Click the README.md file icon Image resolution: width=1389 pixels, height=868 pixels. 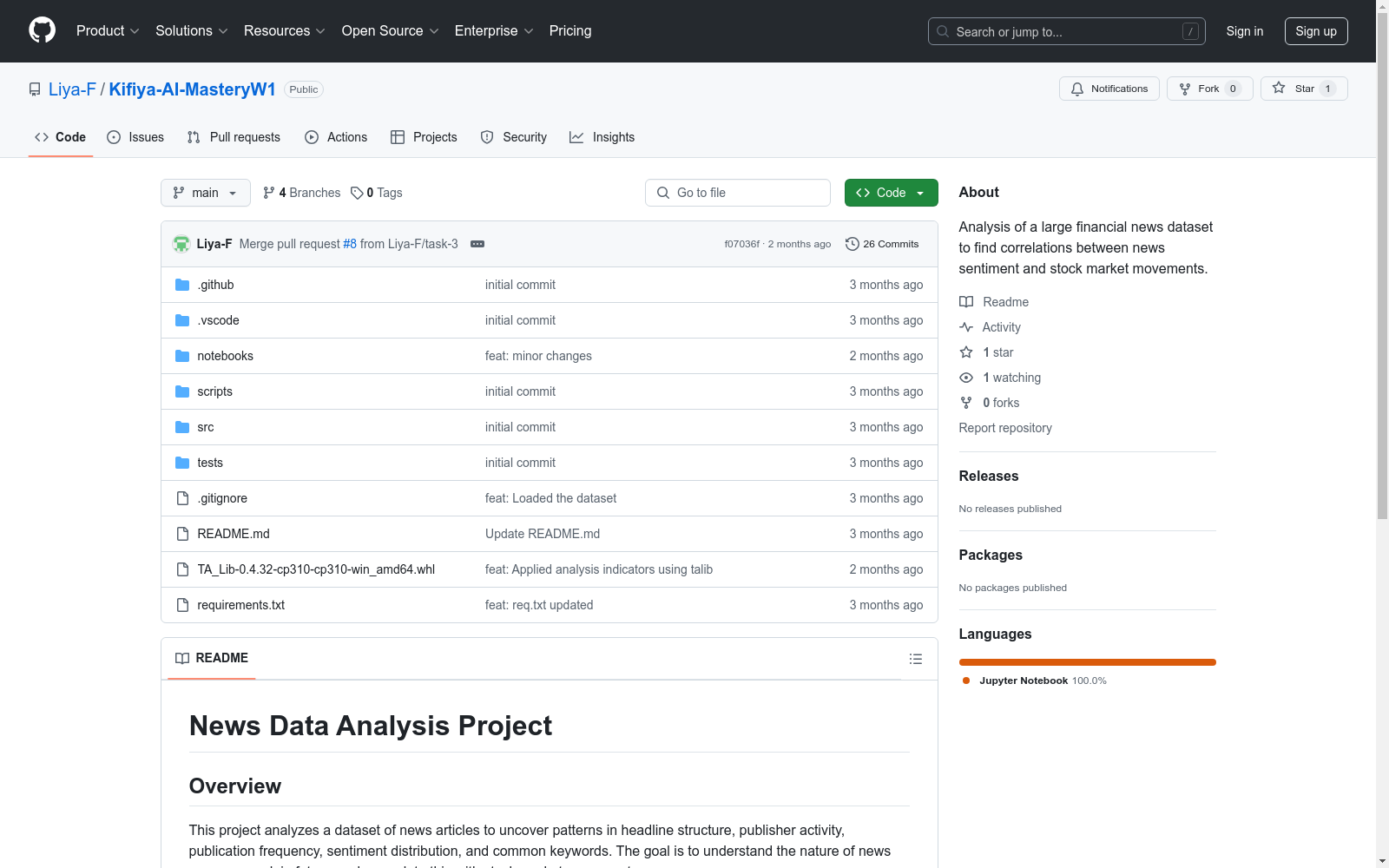tap(182, 534)
